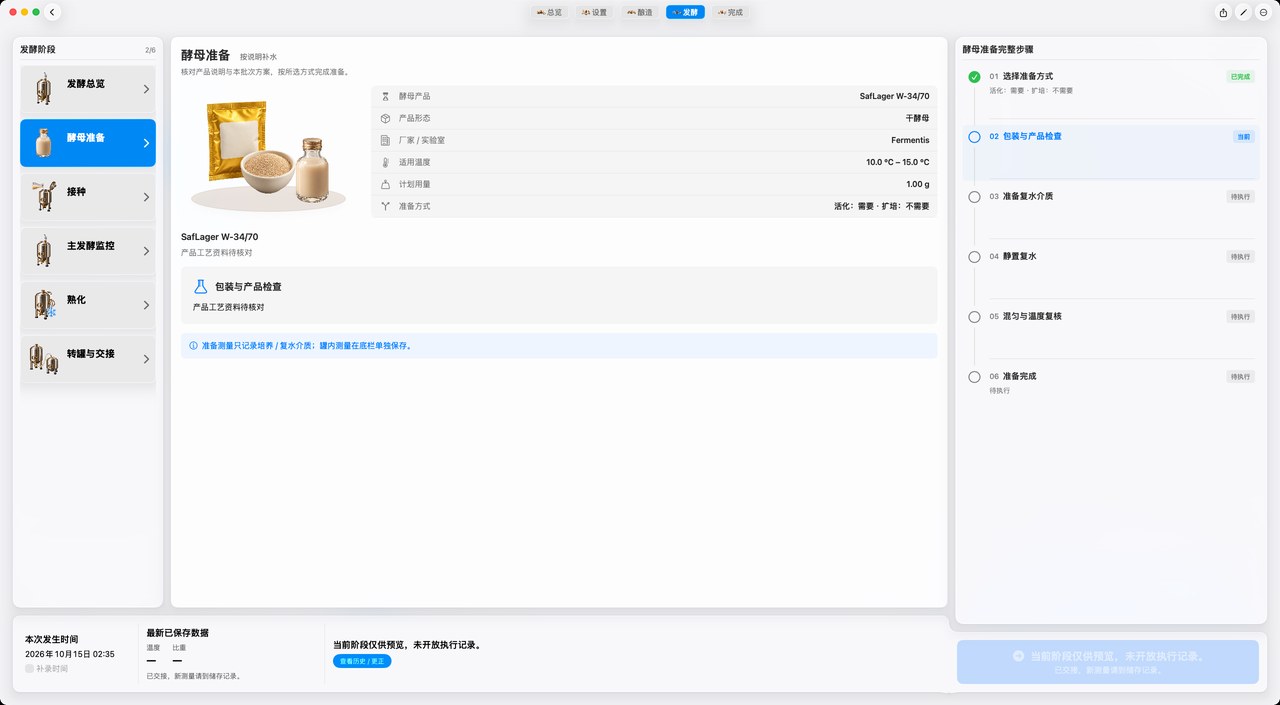Click the pencil edit icon in the top right
Image resolution: width=1280 pixels, height=705 pixels.
coord(1243,12)
